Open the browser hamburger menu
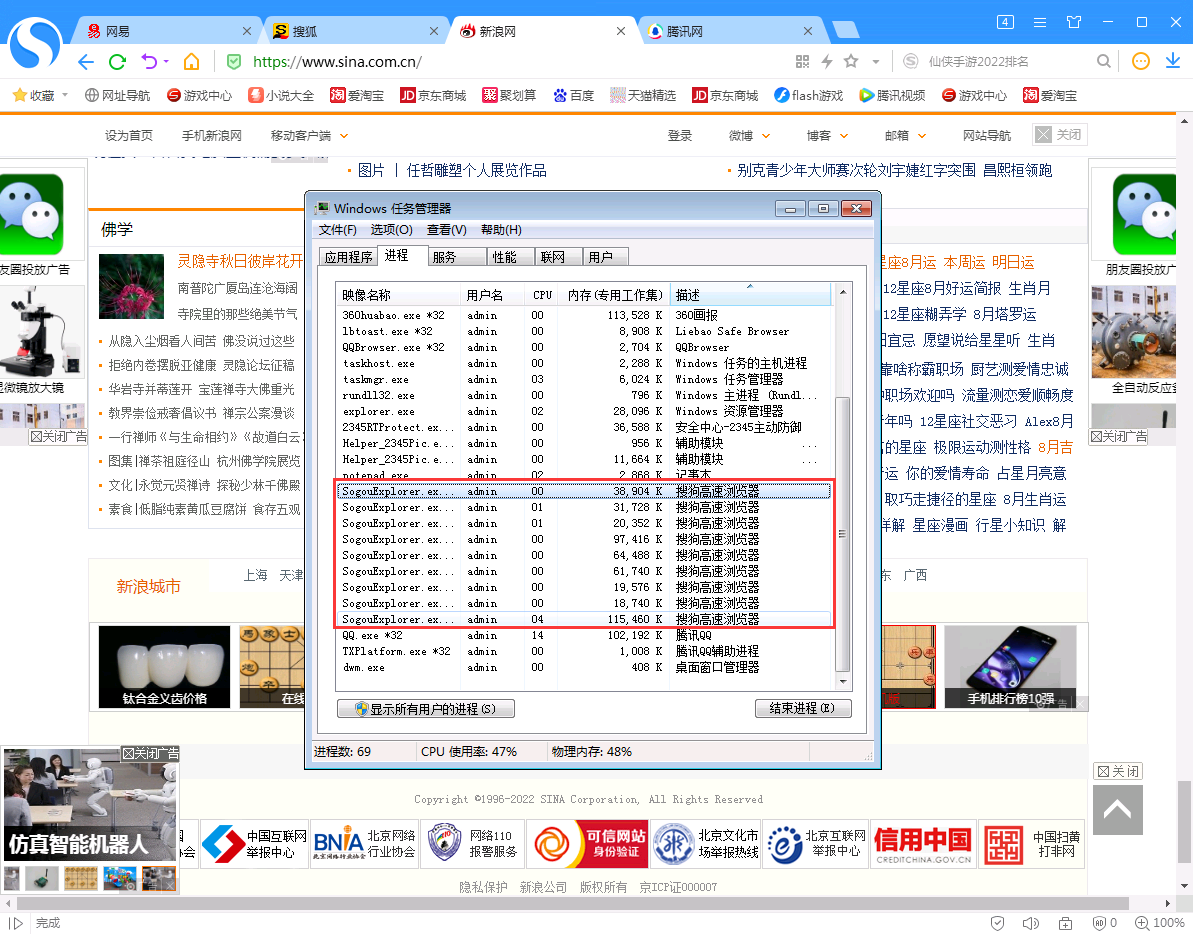The height and width of the screenshot is (934, 1193). [1039, 22]
